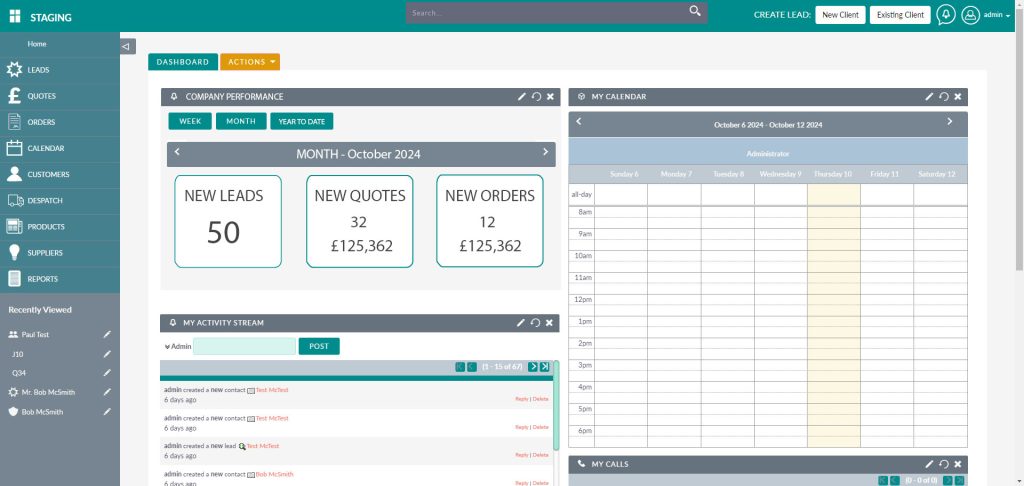Expand the admin user menu
This screenshot has width=1024, height=486.
pyautogui.click(x=996, y=15)
